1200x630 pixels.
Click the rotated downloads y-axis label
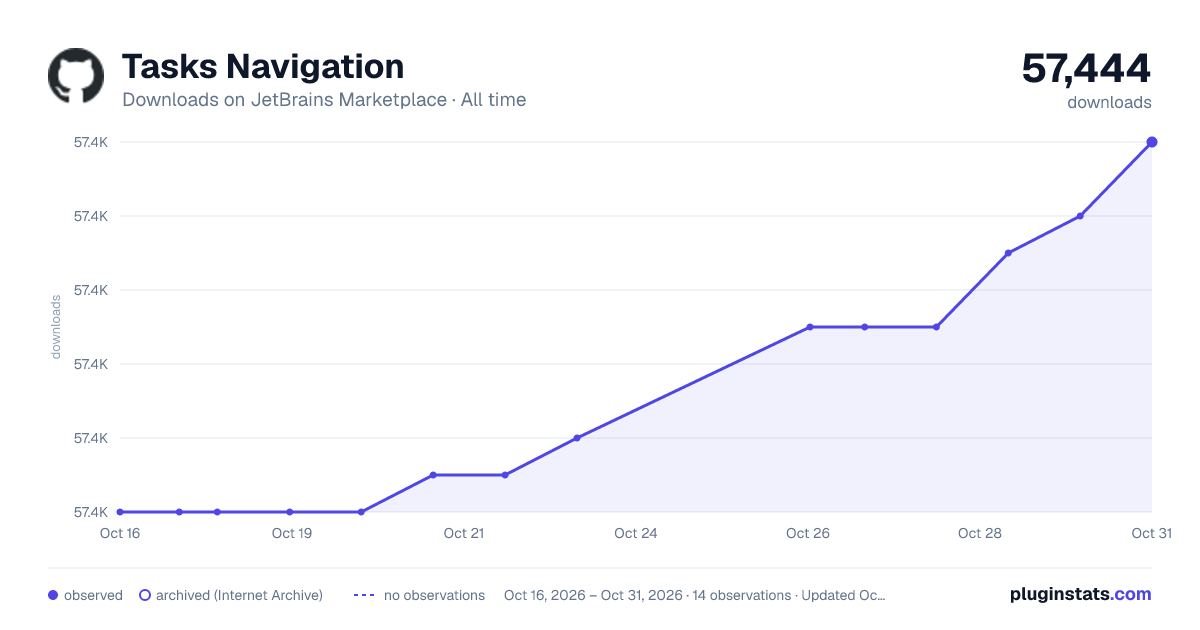pos(56,327)
